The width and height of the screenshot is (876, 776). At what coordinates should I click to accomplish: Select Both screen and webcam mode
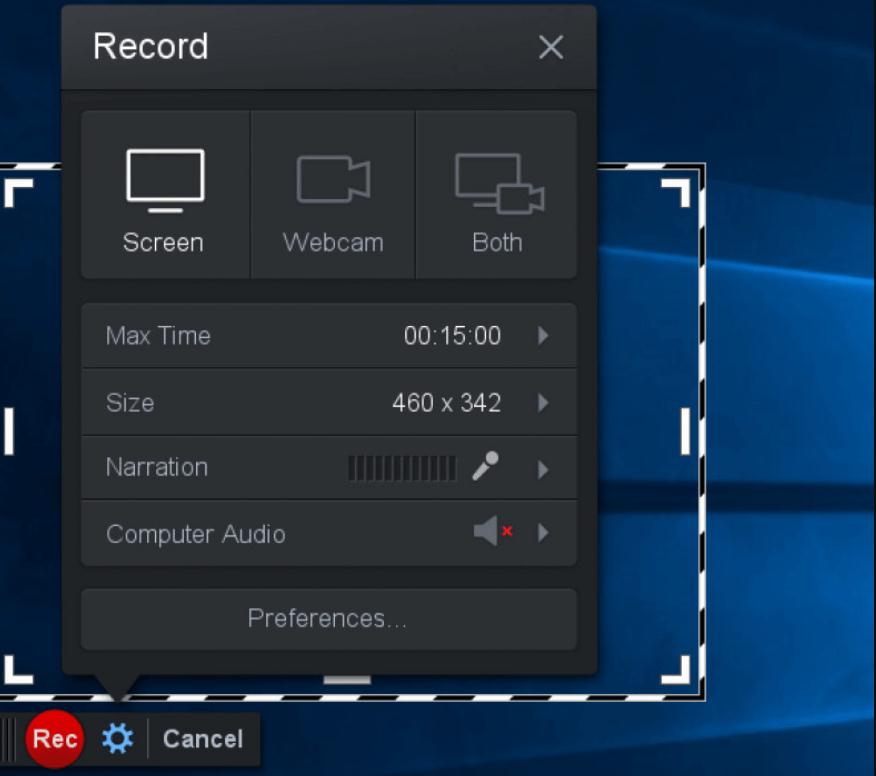click(x=497, y=194)
